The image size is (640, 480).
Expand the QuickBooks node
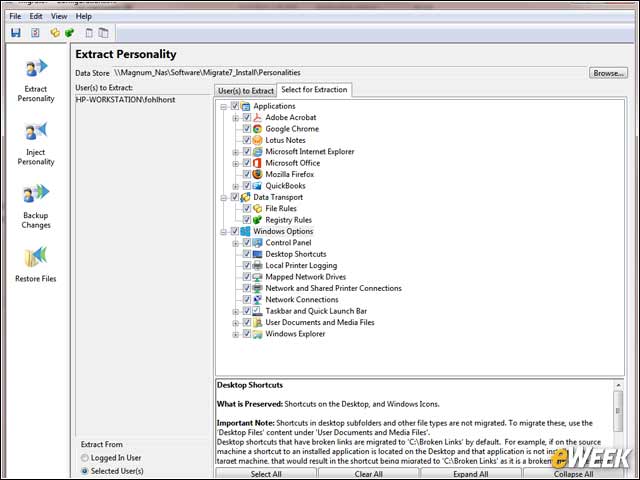(x=236, y=187)
